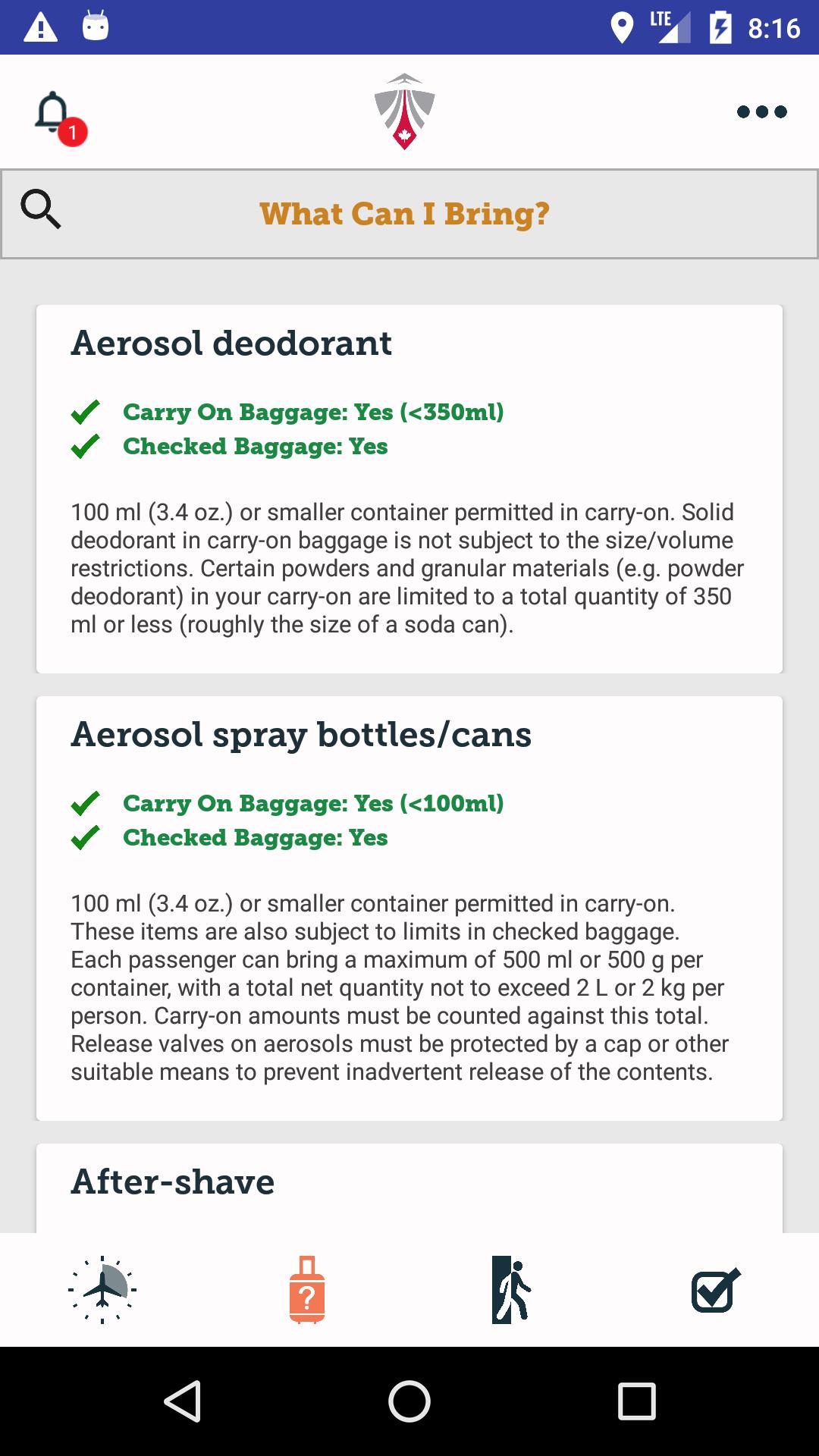
Task: Tap deodorant Carry On Baggage green checkmark
Action: click(85, 412)
